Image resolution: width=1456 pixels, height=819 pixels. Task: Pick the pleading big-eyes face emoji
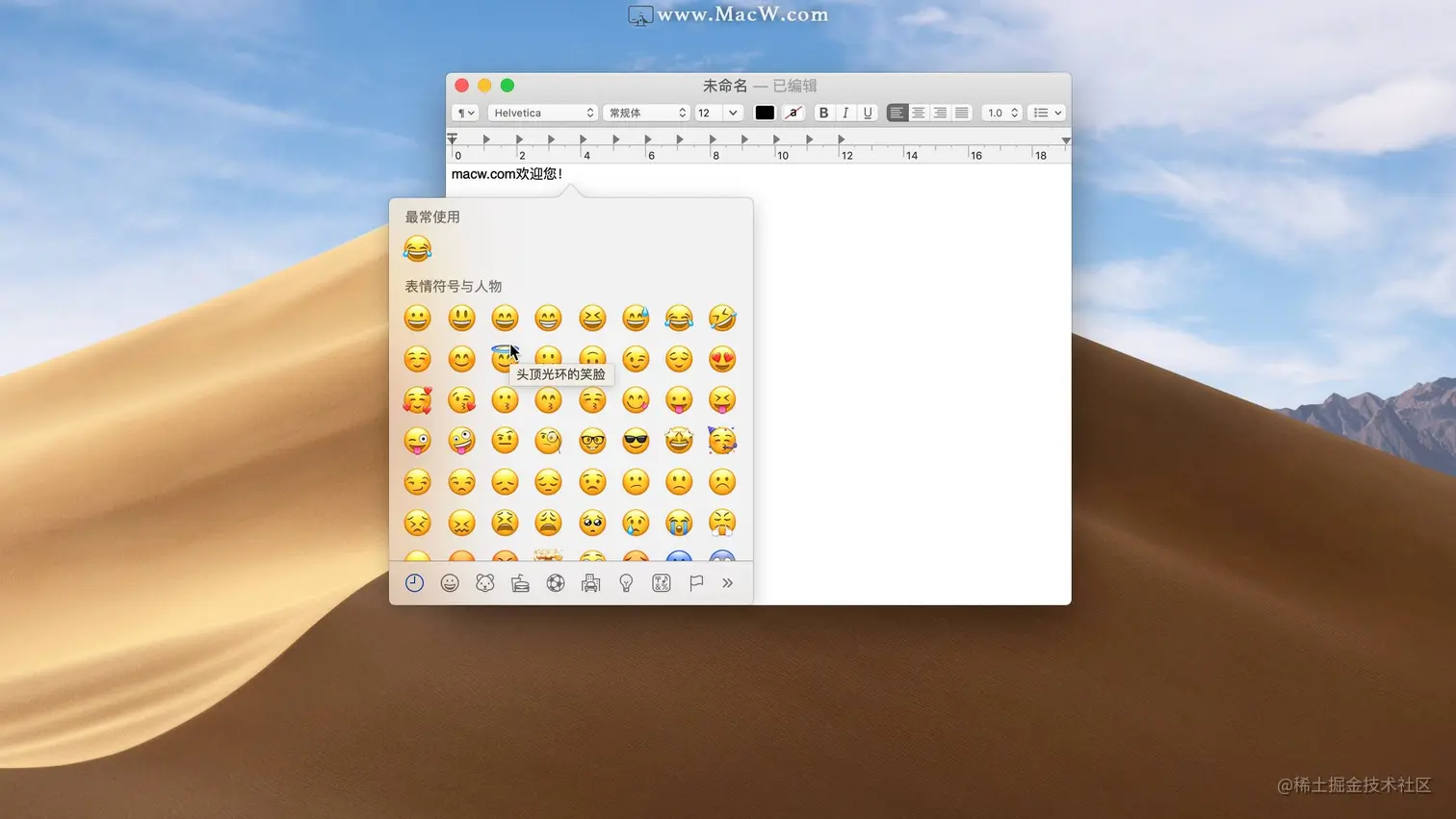[592, 523]
